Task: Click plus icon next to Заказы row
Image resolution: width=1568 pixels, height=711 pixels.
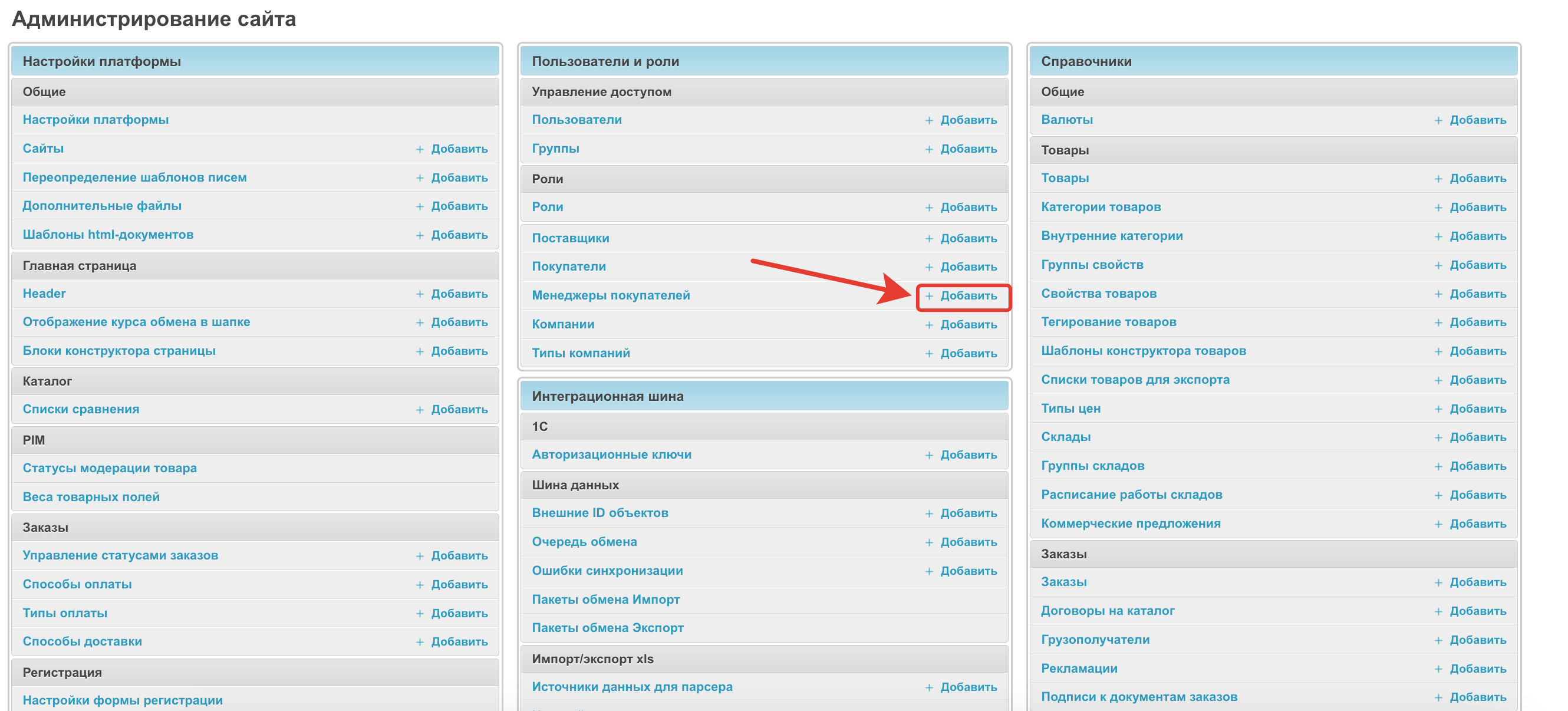Action: pos(1438,582)
